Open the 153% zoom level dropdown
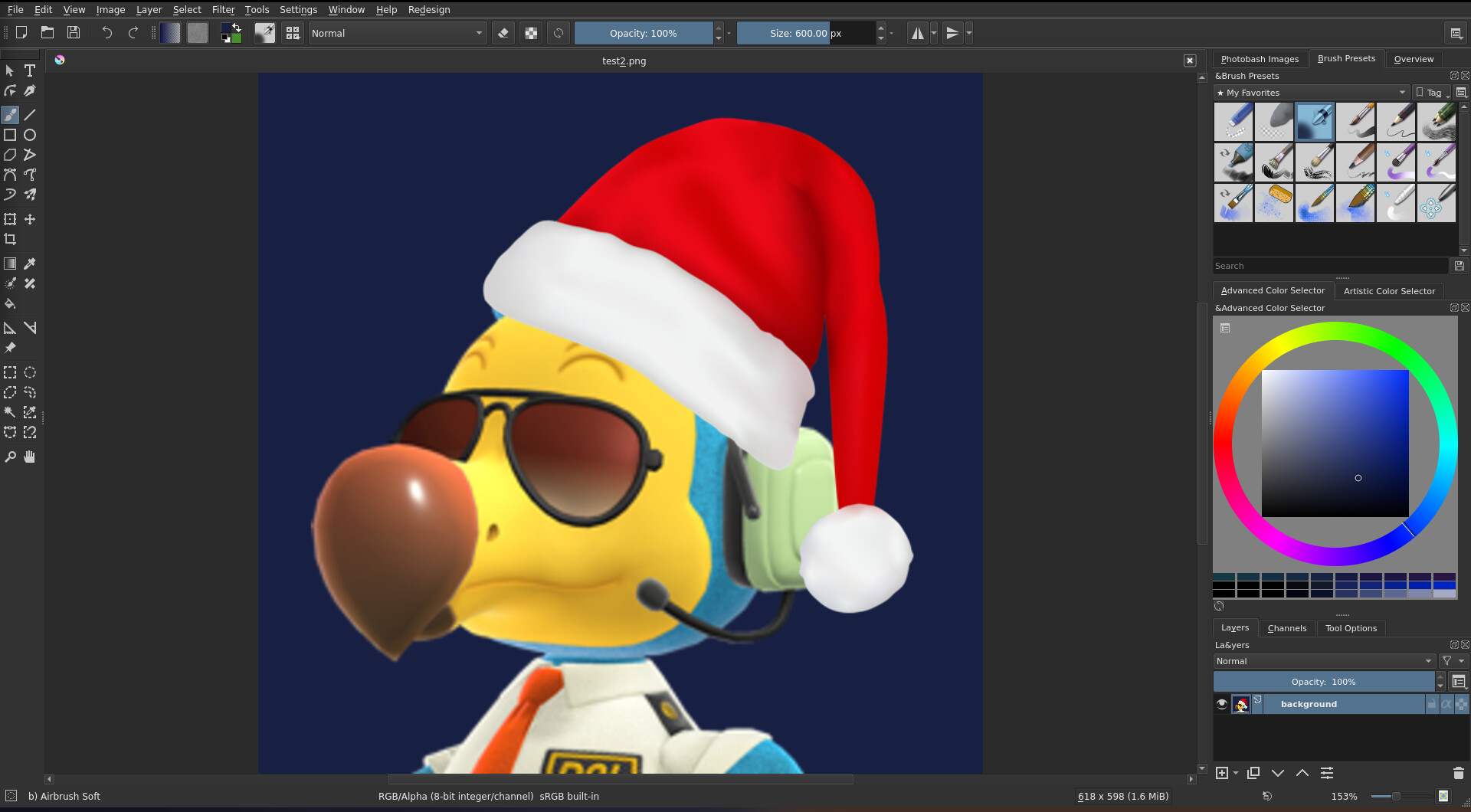The height and width of the screenshot is (812, 1471). coord(1345,796)
